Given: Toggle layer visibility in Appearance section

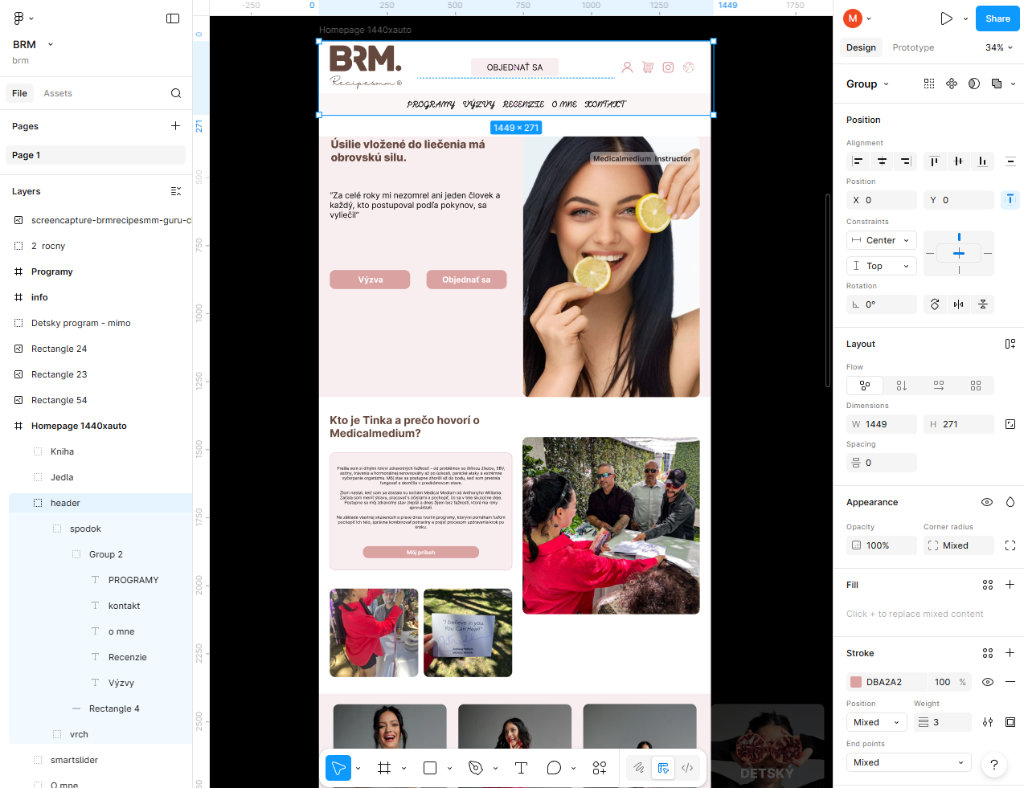Looking at the screenshot, I should (987, 502).
